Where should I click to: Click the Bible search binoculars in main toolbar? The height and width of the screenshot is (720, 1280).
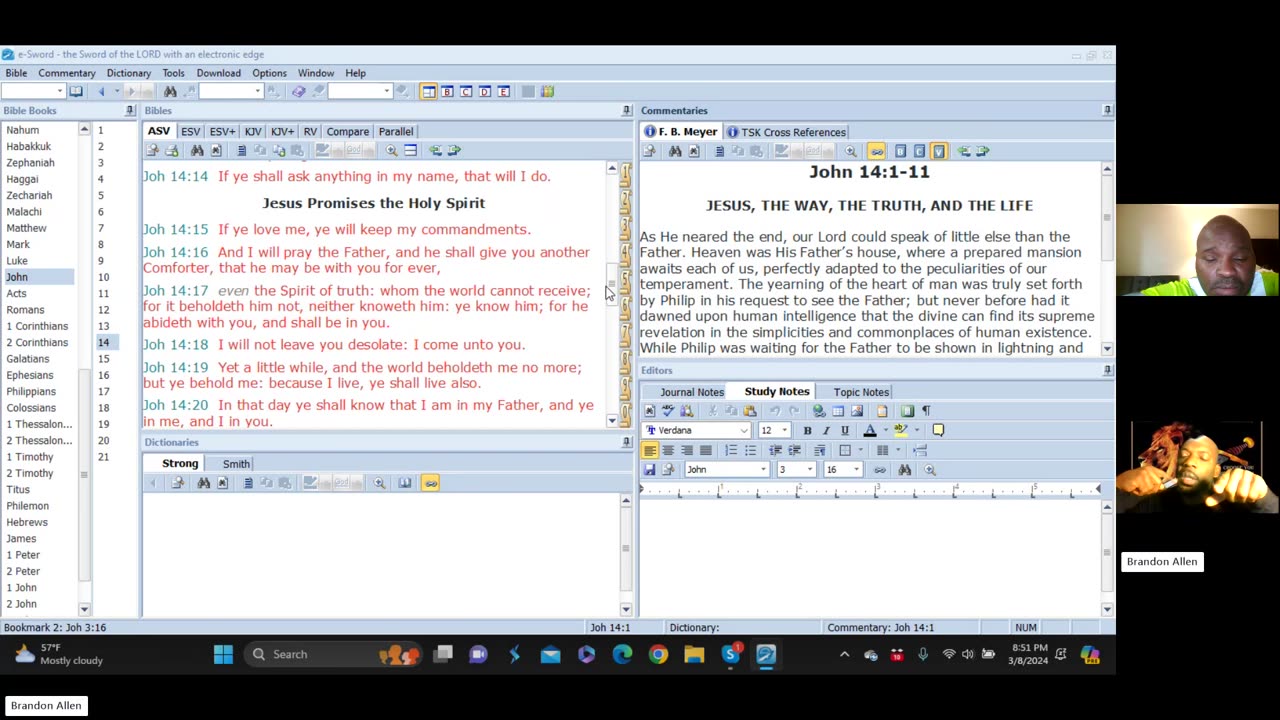[170, 91]
